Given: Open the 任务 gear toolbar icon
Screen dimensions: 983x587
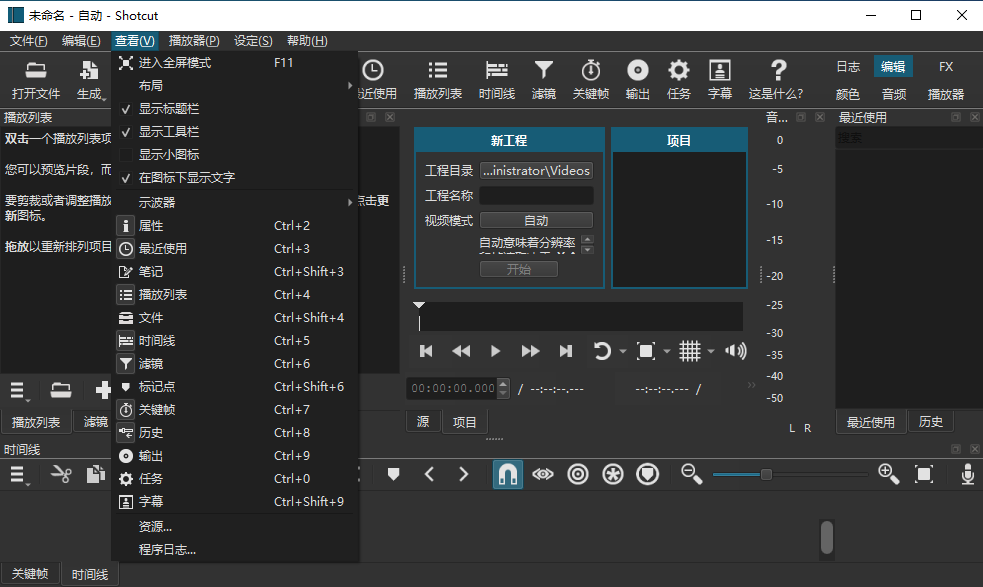Looking at the screenshot, I should click(x=678, y=80).
